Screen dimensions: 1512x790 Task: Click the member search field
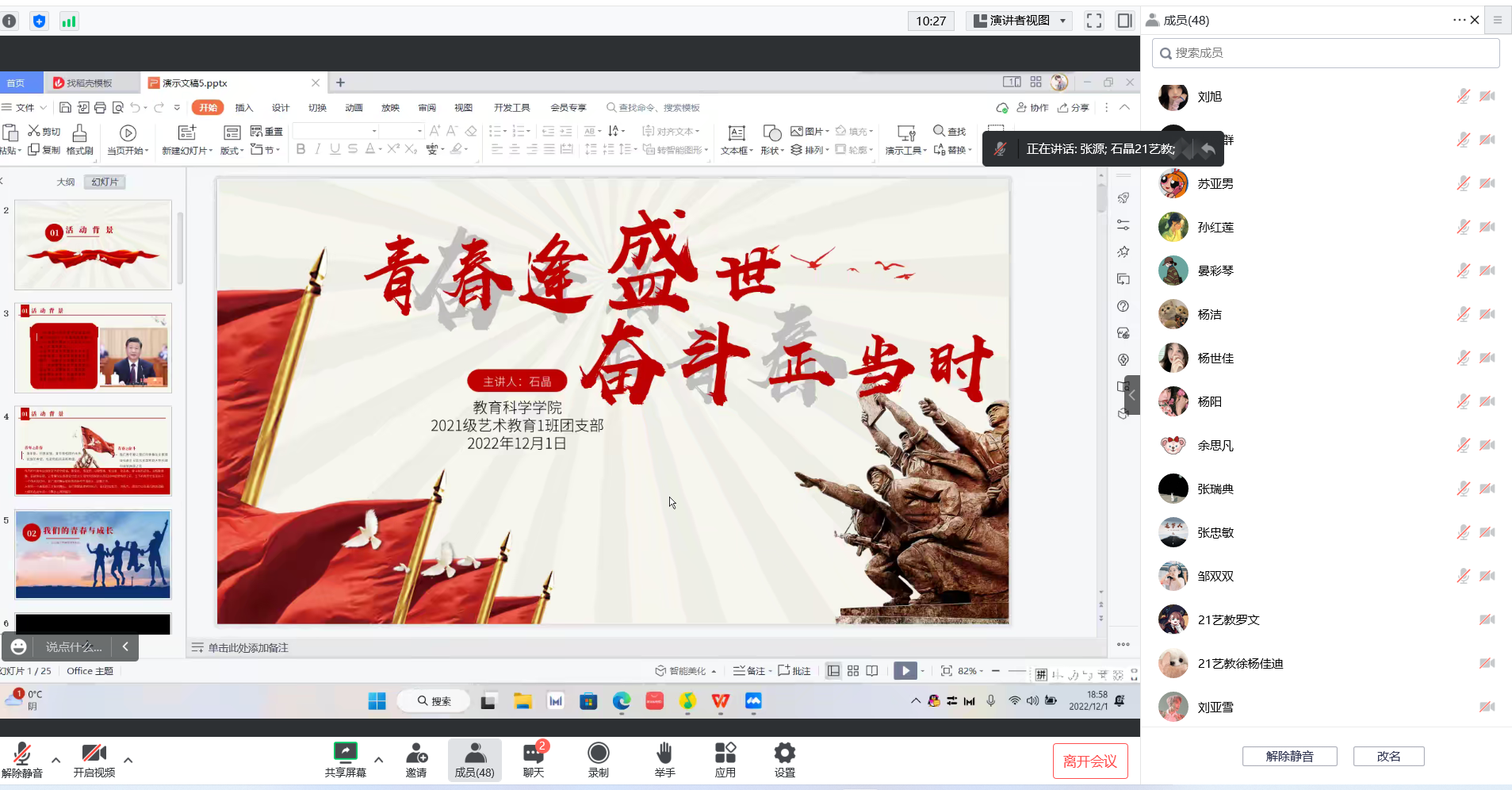point(1325,53)
